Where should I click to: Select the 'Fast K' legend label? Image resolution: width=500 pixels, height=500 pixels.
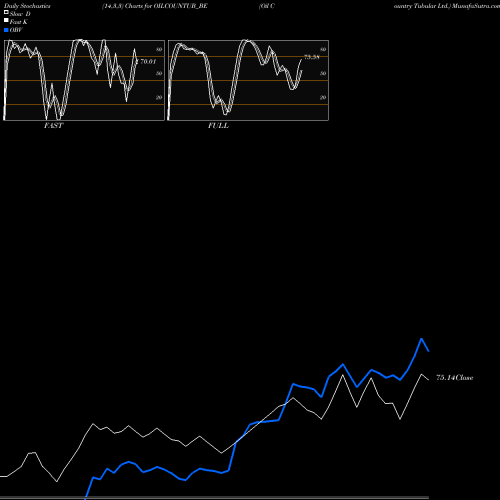tap(19, 22)
